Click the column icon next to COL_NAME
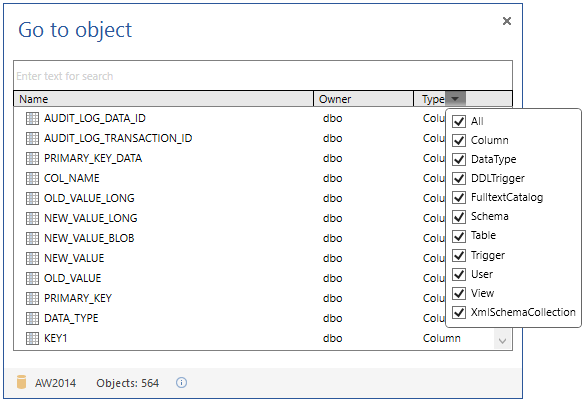 [x=32, y=178]
